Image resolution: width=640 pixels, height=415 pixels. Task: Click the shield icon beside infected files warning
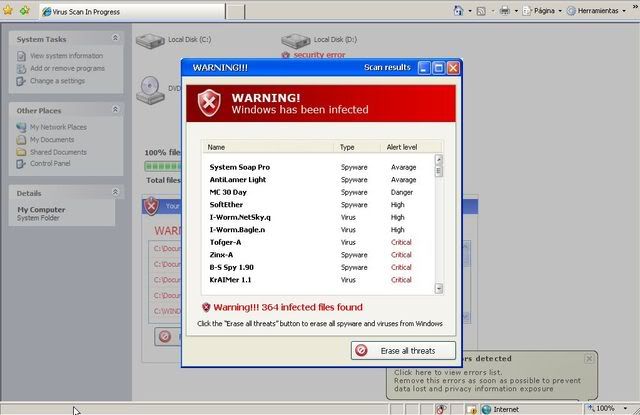point(206,307)
